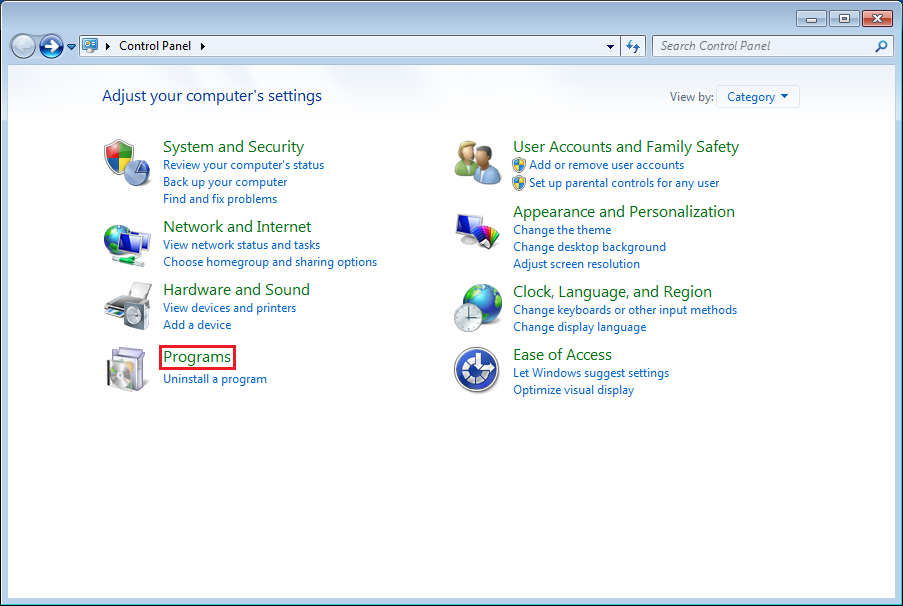
Task: Click Change display language link
Action: pyautogui.click(x=579, y=327)
